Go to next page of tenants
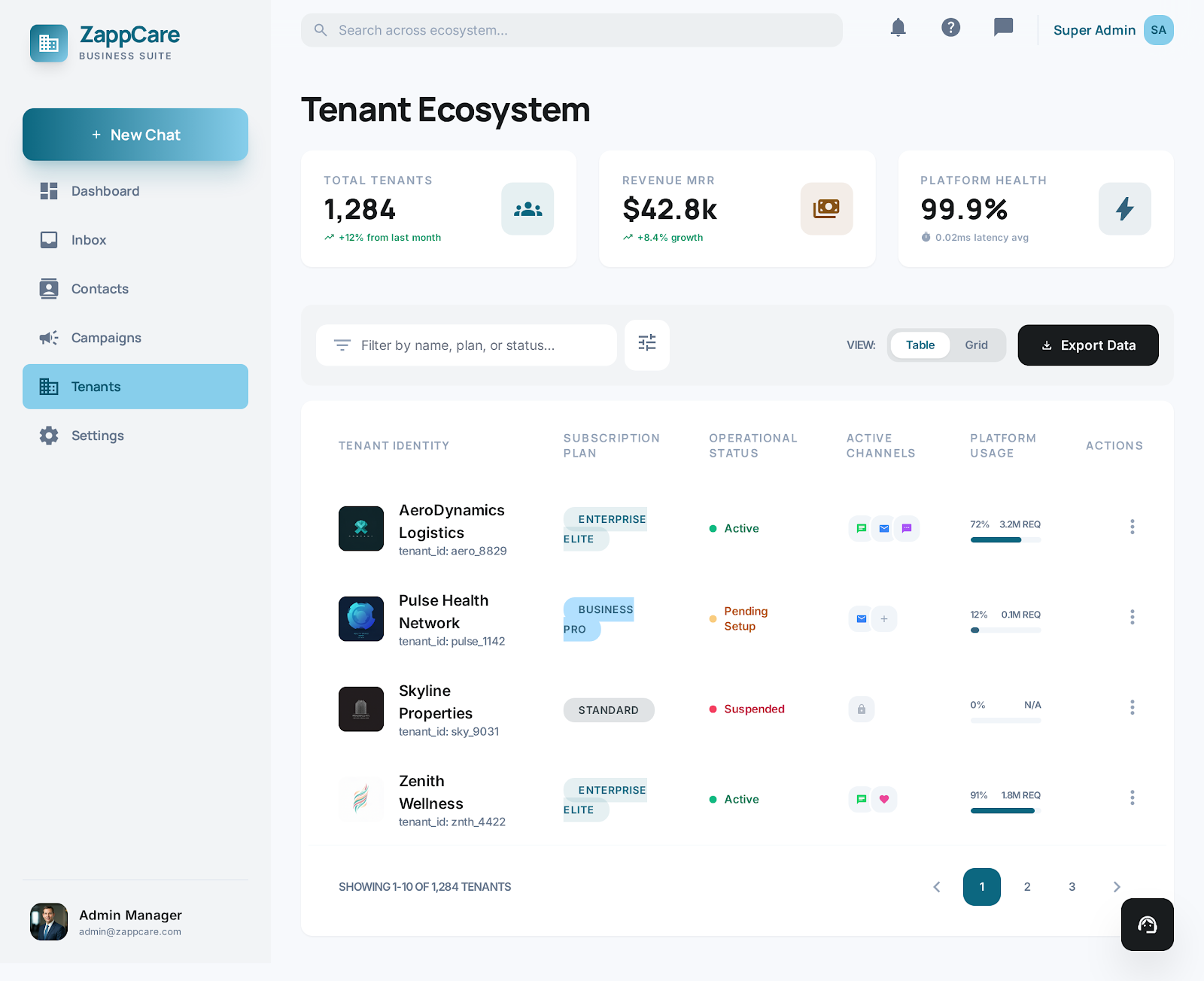The height and width of the screenshot is (981, 1204). tap(1117, 887)
